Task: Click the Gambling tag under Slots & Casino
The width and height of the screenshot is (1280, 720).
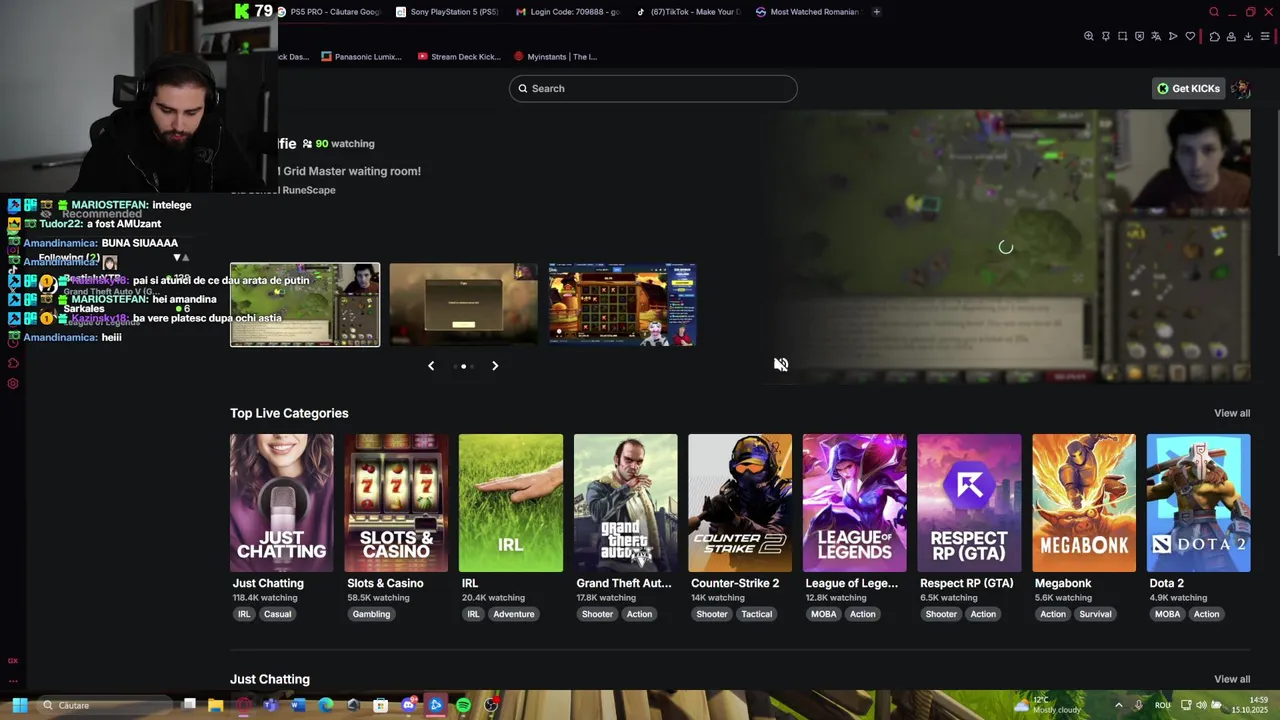Action: coord(371,614)
